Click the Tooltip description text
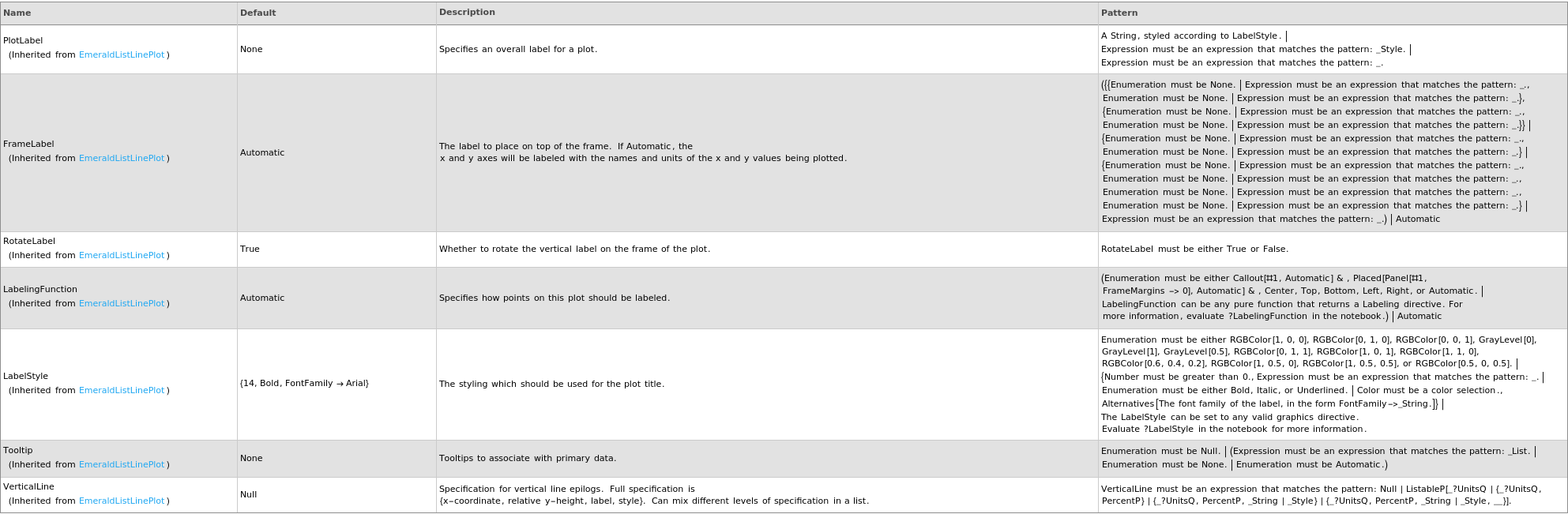Image resolution: width=1568 pixels, height=514 pixels. [527, 459]
